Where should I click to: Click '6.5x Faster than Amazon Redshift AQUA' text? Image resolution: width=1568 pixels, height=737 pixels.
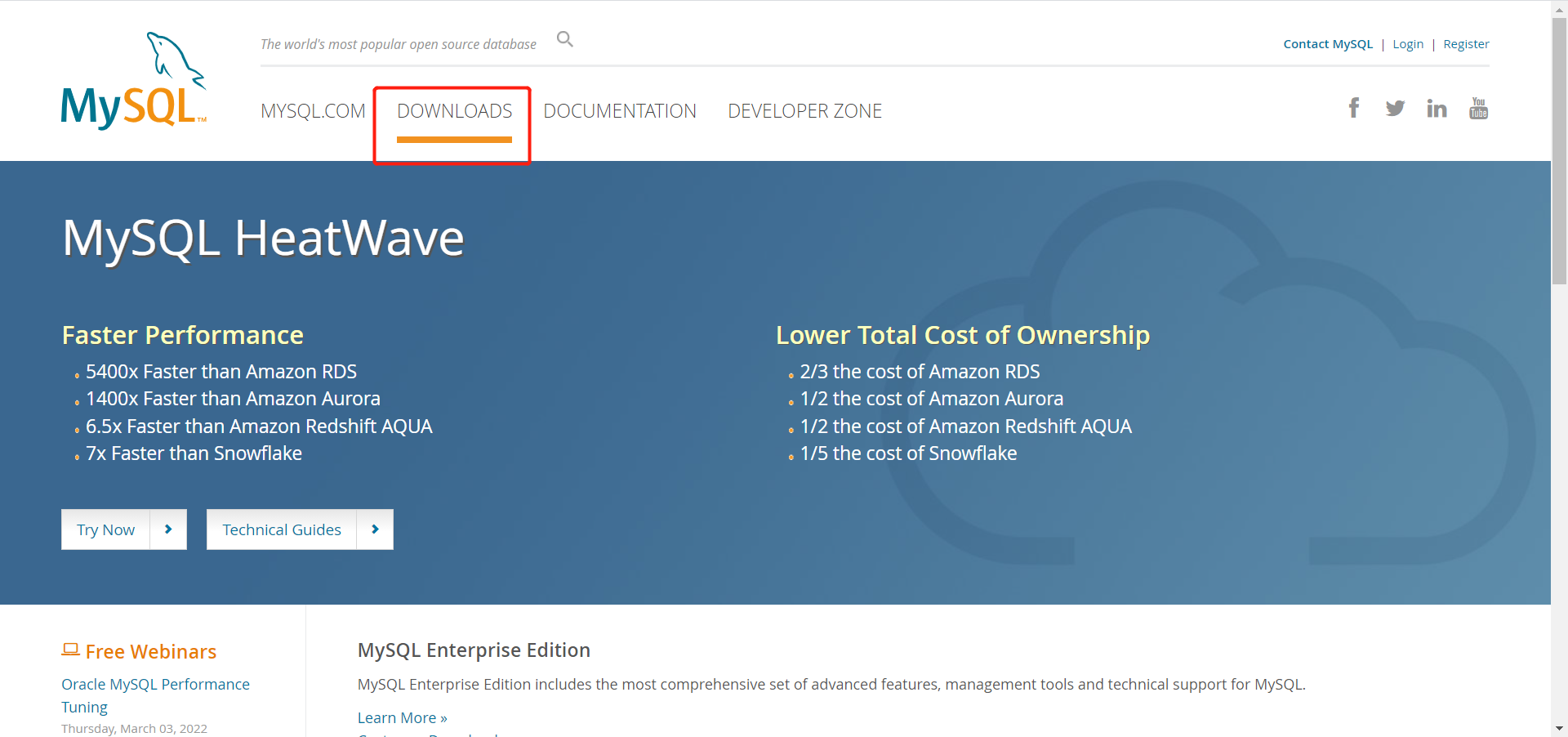click(259, 427)
